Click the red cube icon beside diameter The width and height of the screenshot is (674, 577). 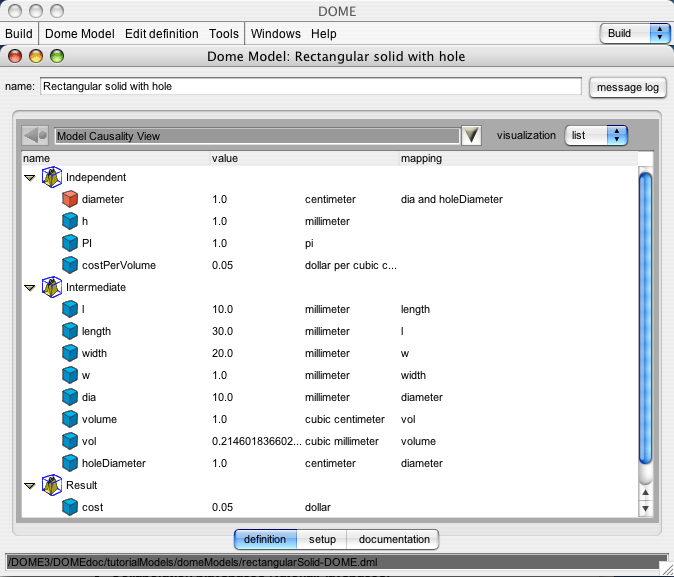pos(70,199)
